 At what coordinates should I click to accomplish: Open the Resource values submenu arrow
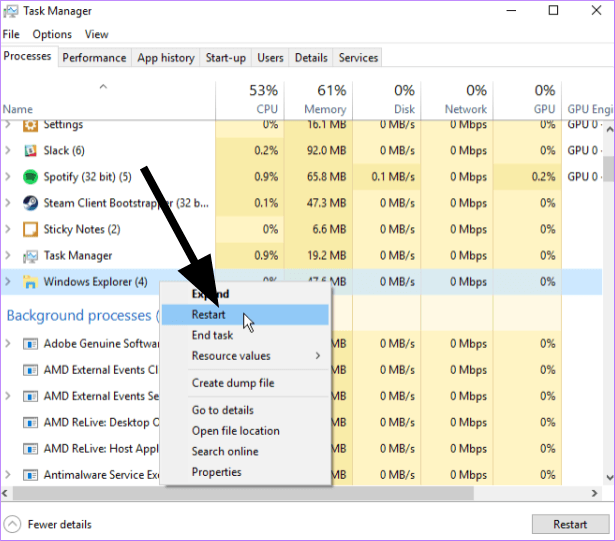tap(318, 356)
